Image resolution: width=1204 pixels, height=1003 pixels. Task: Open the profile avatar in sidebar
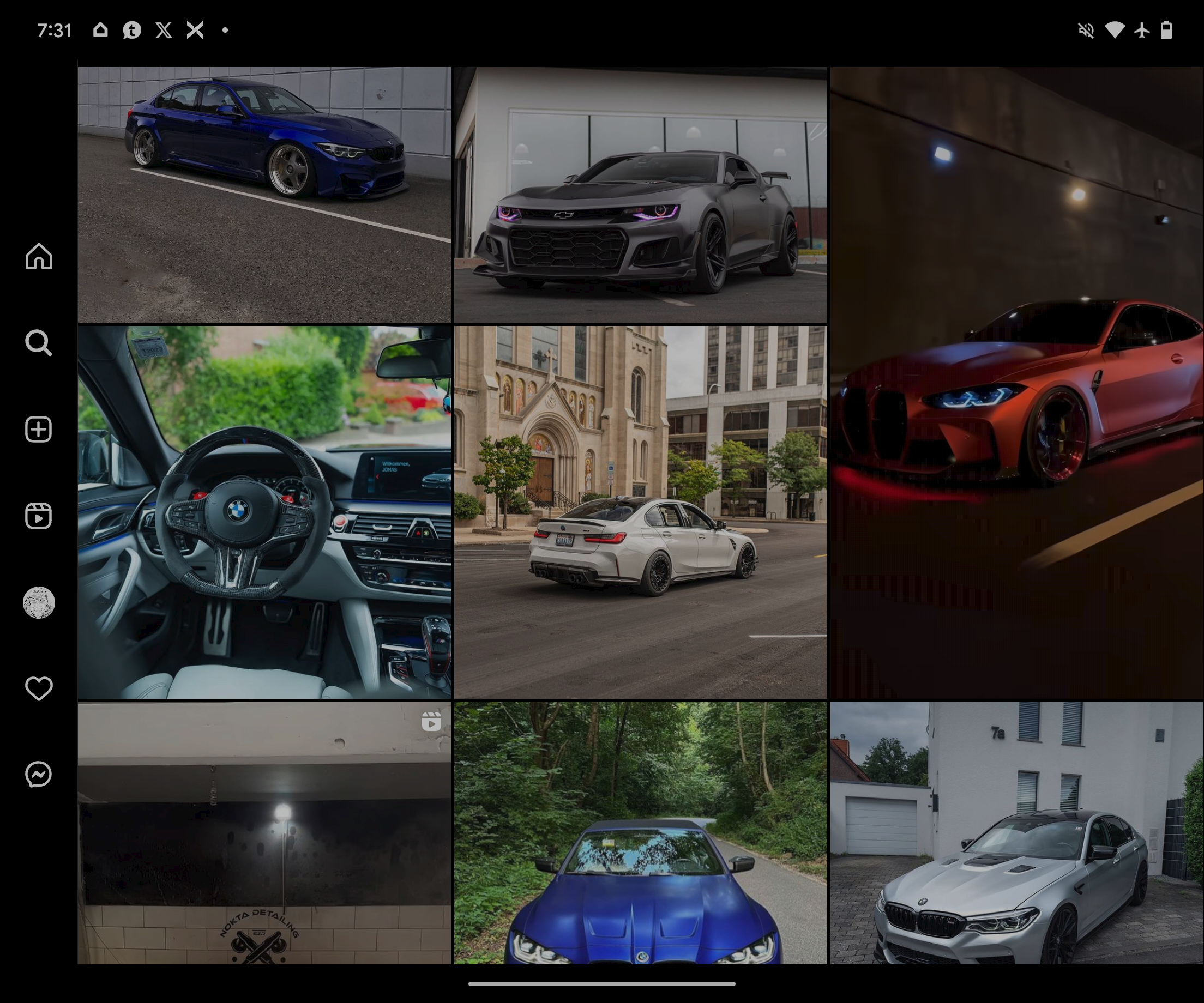(39, 602)
